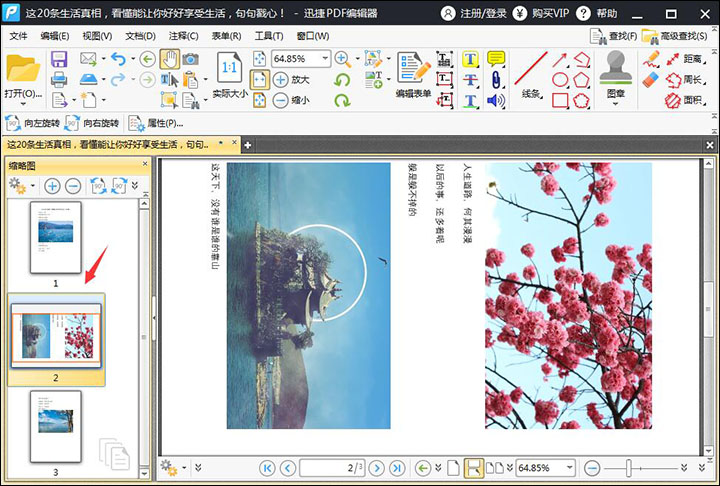720x486 pixels.
Task: Click Rotate Left (向左旋转) button
Action: [x=33, y=123]
